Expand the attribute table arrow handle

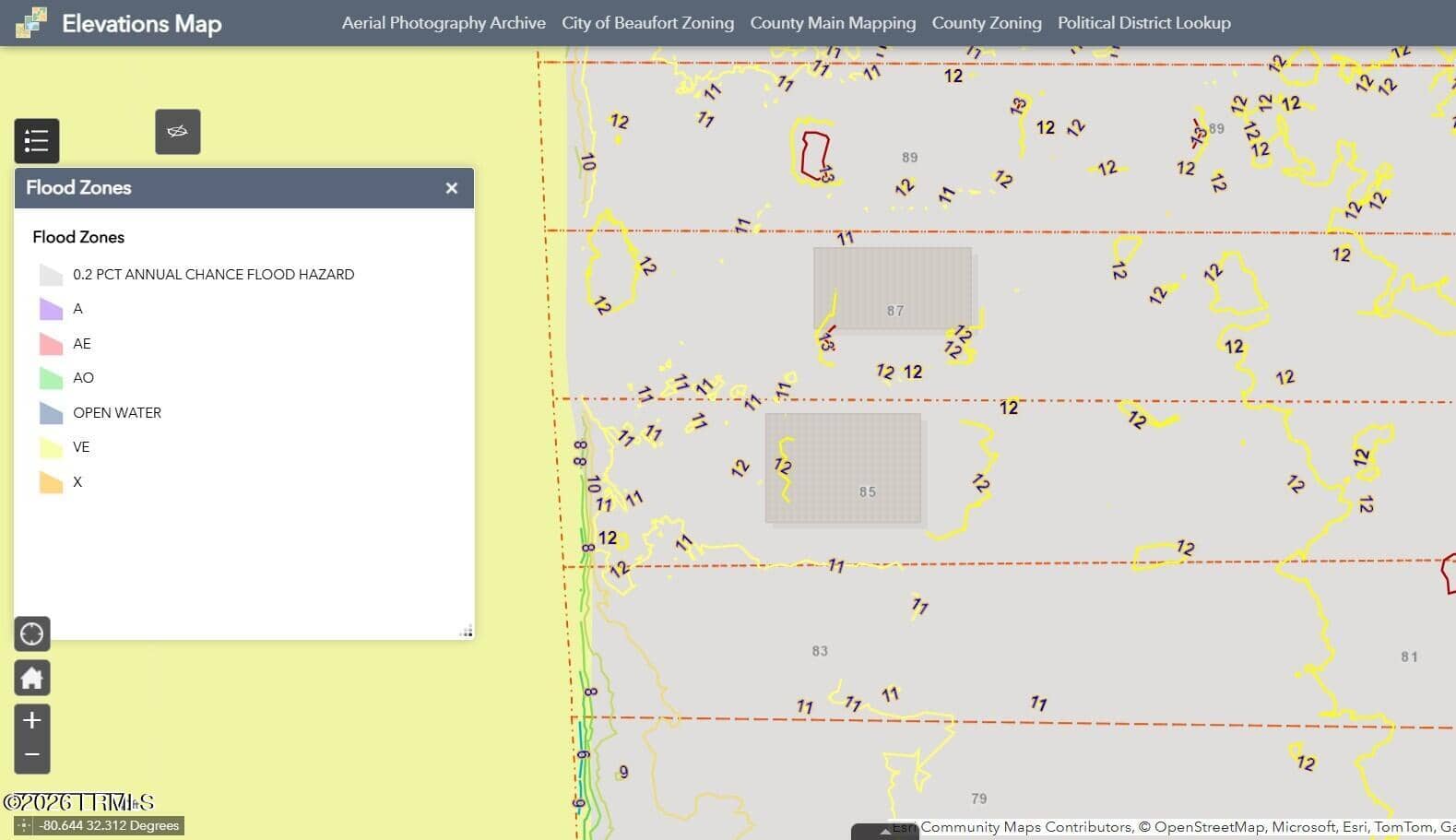(885, 832)
